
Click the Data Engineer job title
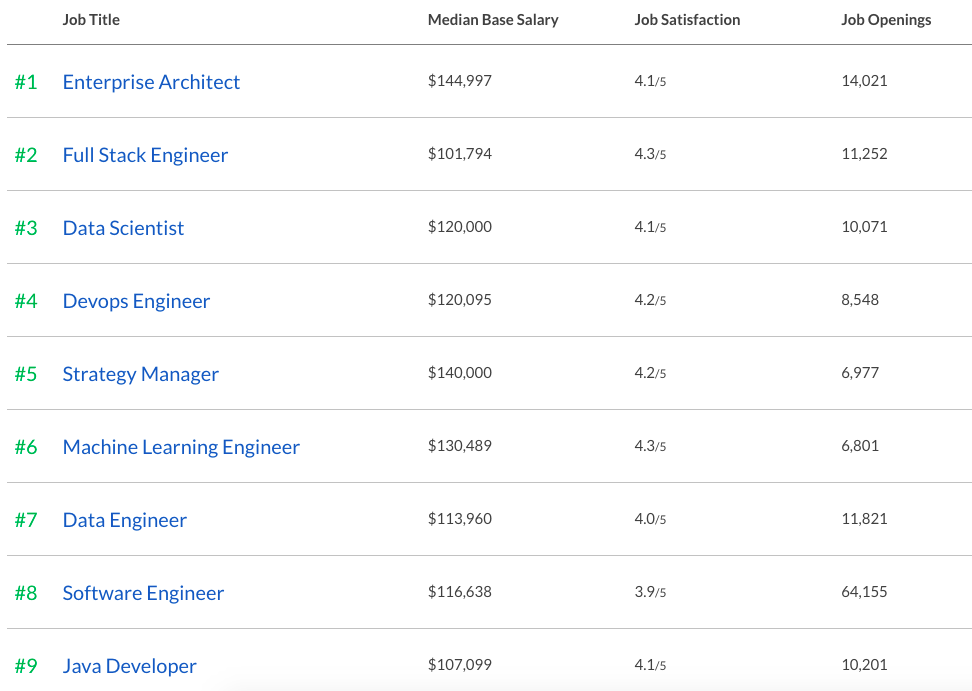(124, 520)
